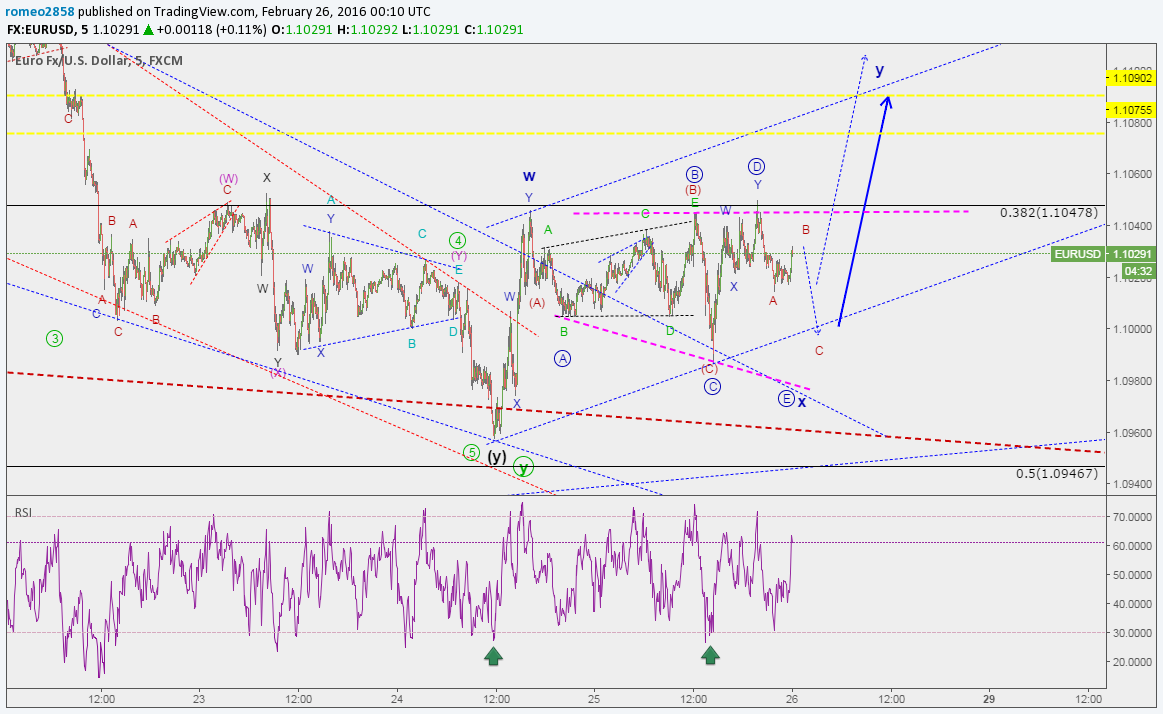Click the bold blue 'x' label beside circled E
This screenshot has height=714, width=1163.
point(802,402)
